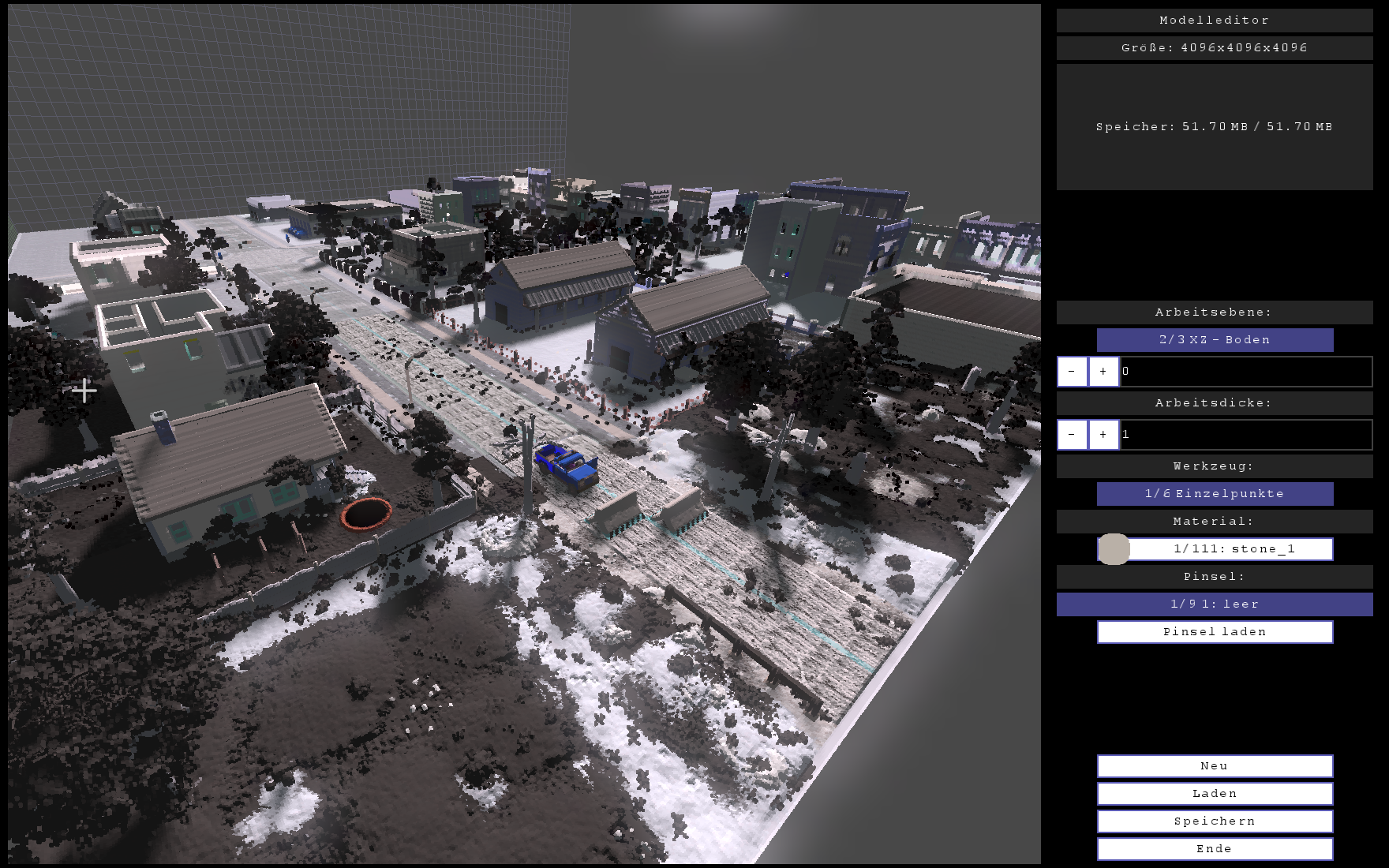Click the blue pickup truck on the road
This screenshot has height=868, width=1389.
(567, 466)
